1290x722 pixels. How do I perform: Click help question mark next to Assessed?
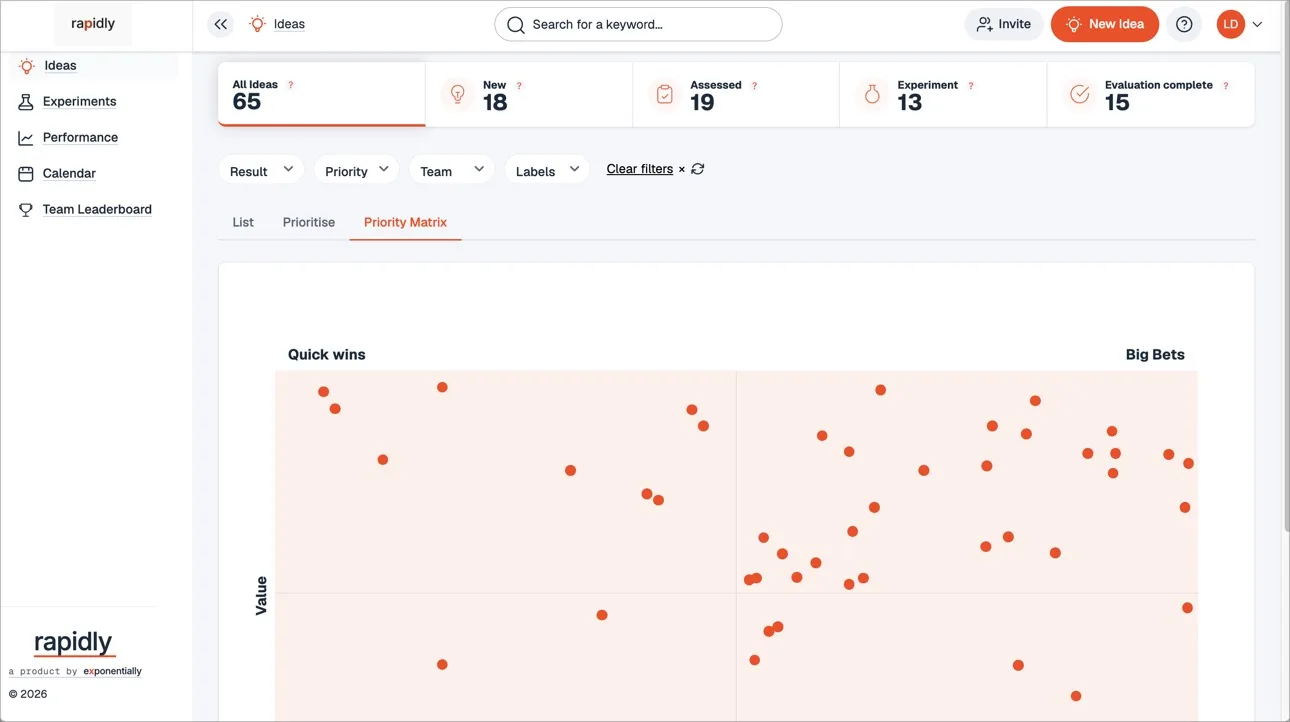click(x=754, y=85)
